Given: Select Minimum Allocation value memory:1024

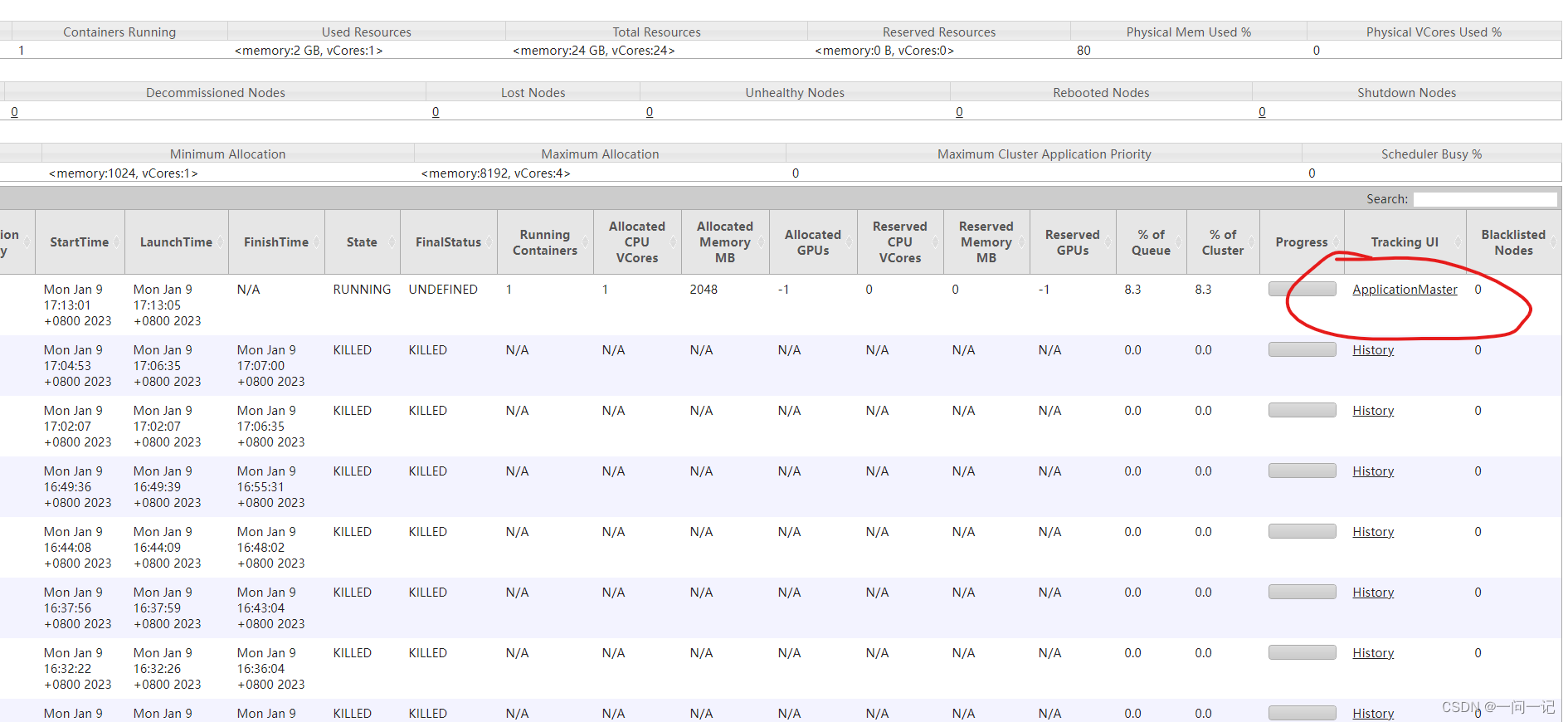Looking at the screenshot, I should tap(124, 173).
